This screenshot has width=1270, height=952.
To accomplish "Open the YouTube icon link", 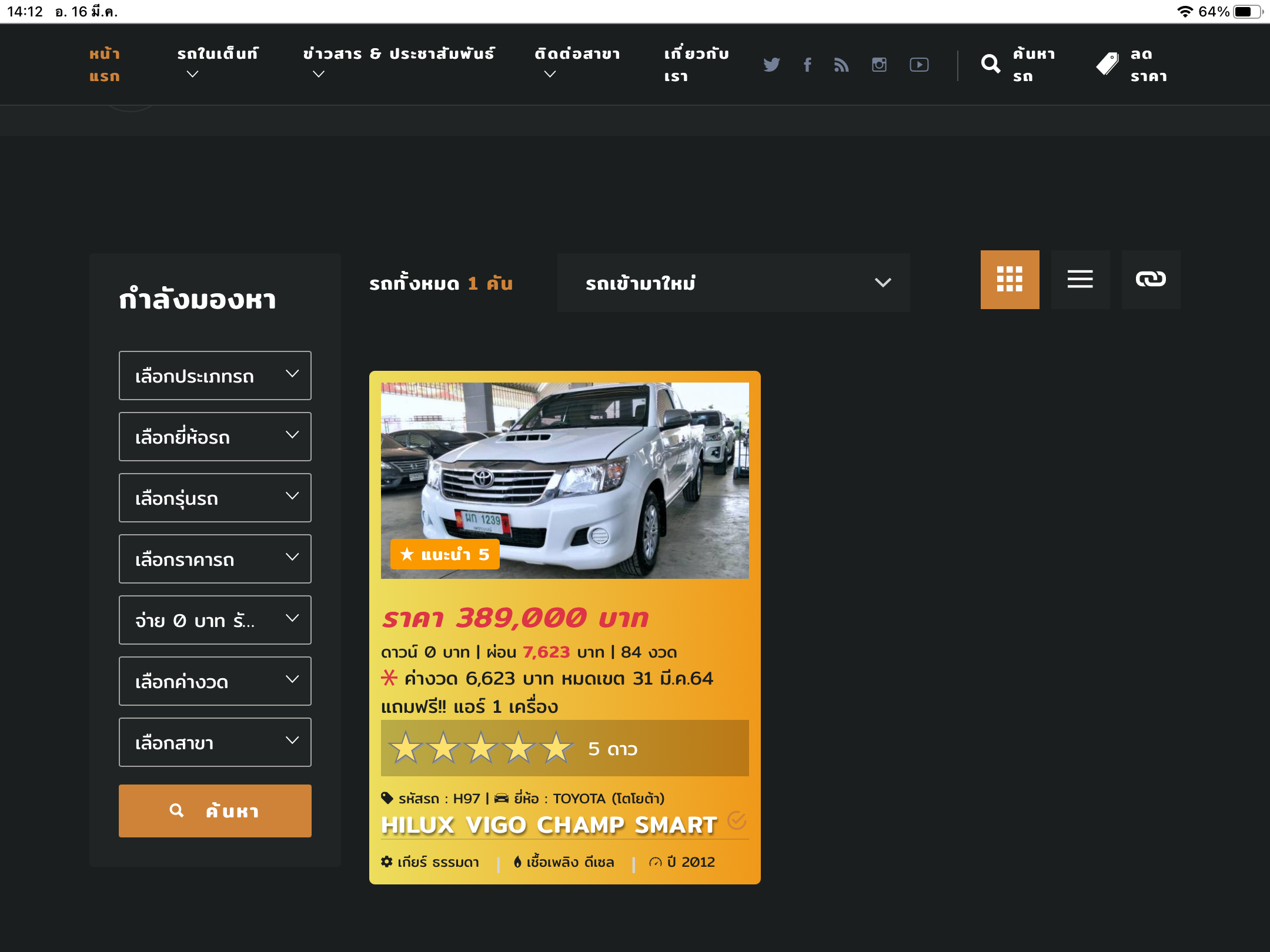I will pyautogui.click(x=919, y=65).
